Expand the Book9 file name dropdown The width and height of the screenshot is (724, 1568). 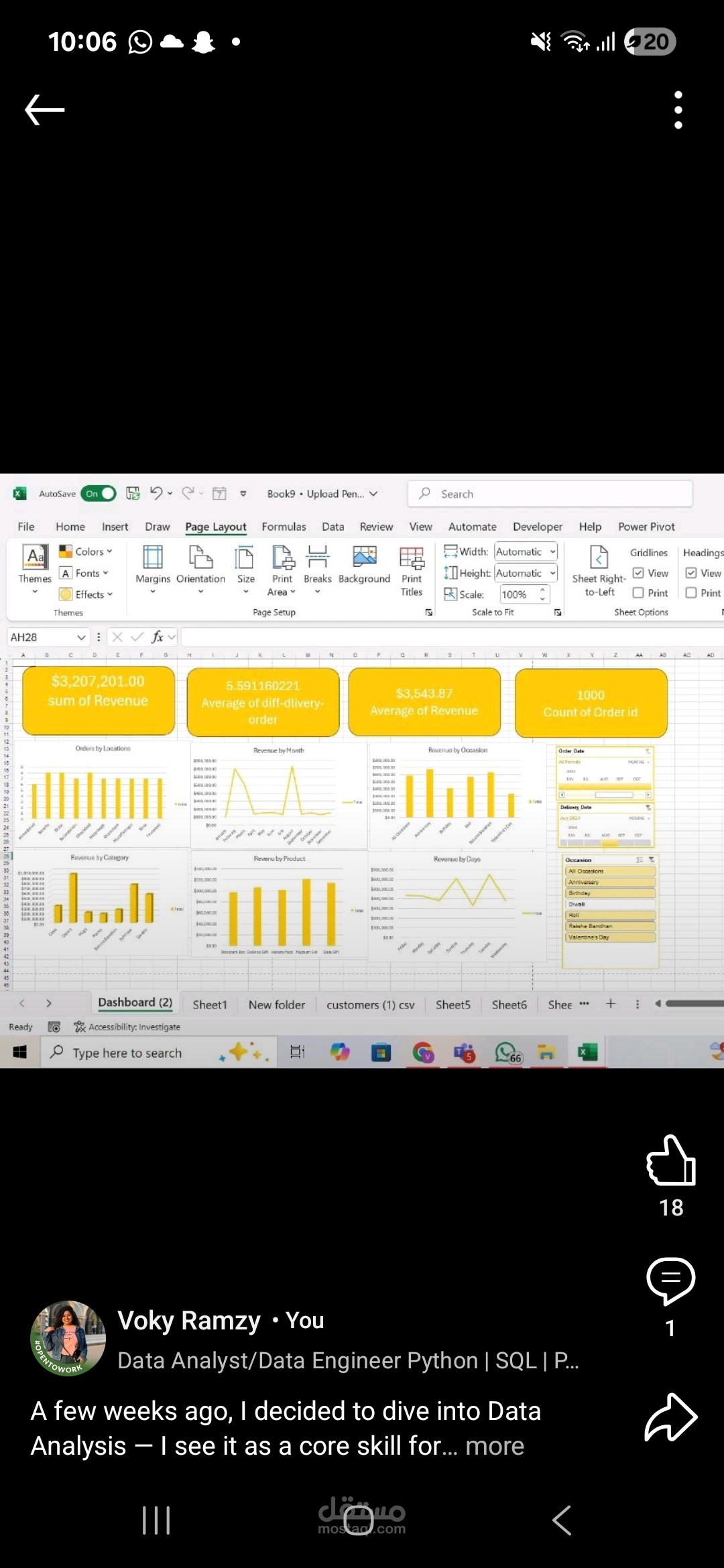(x=373, y=494)
